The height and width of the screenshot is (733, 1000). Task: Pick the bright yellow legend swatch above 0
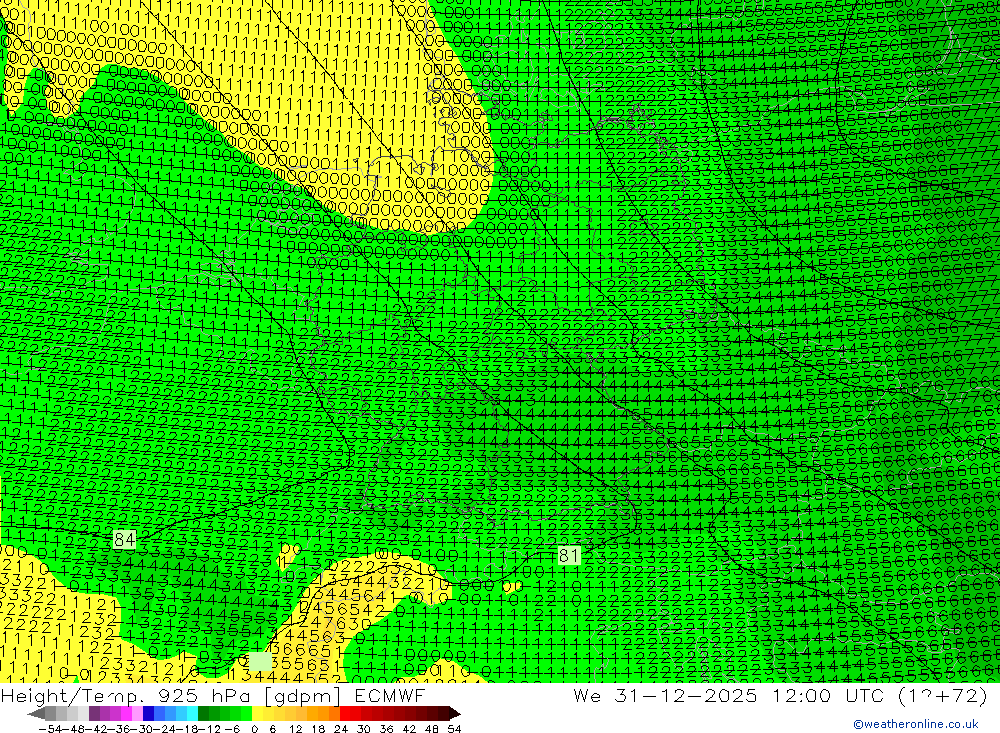click(258, 714)
